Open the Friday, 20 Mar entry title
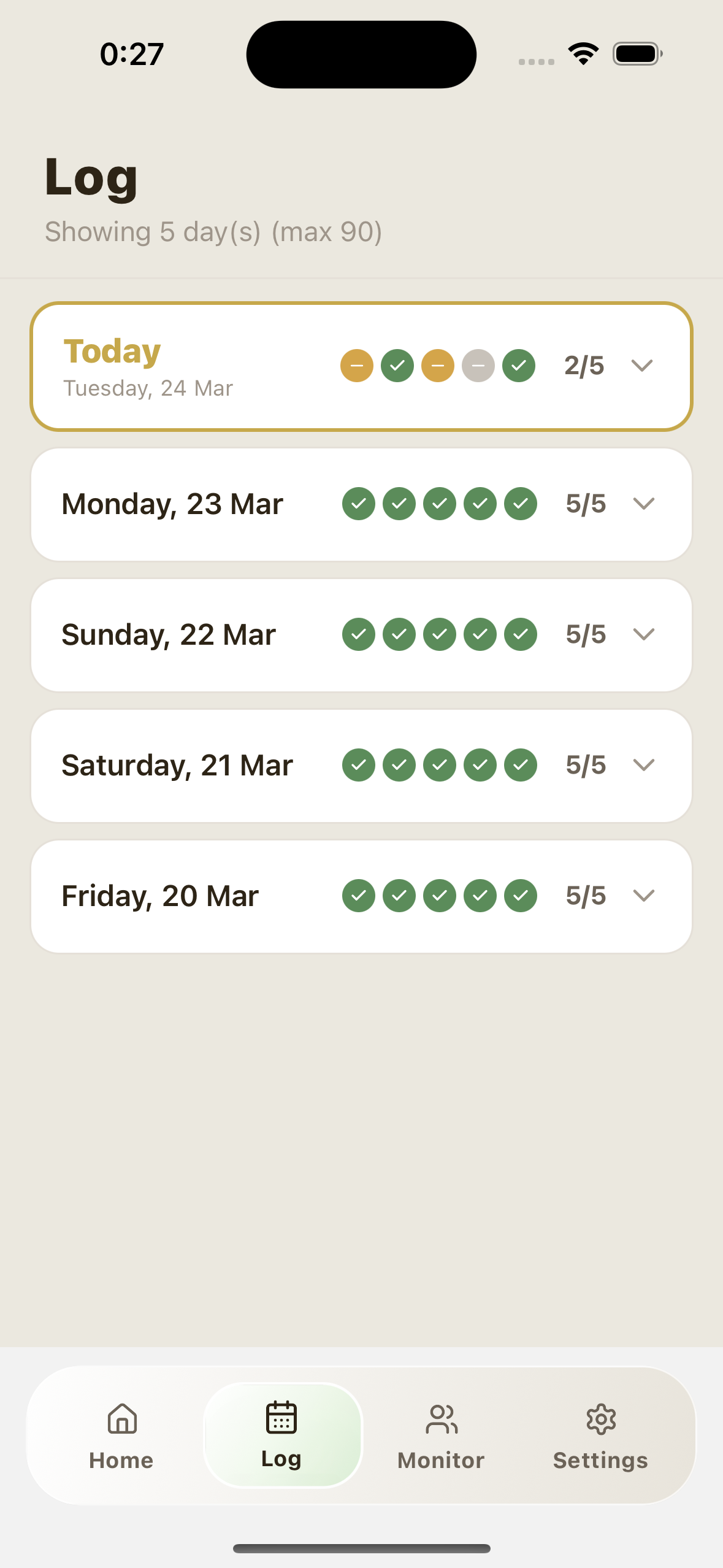The width and height of the screenshot is (723, 1568). (160, 896)
